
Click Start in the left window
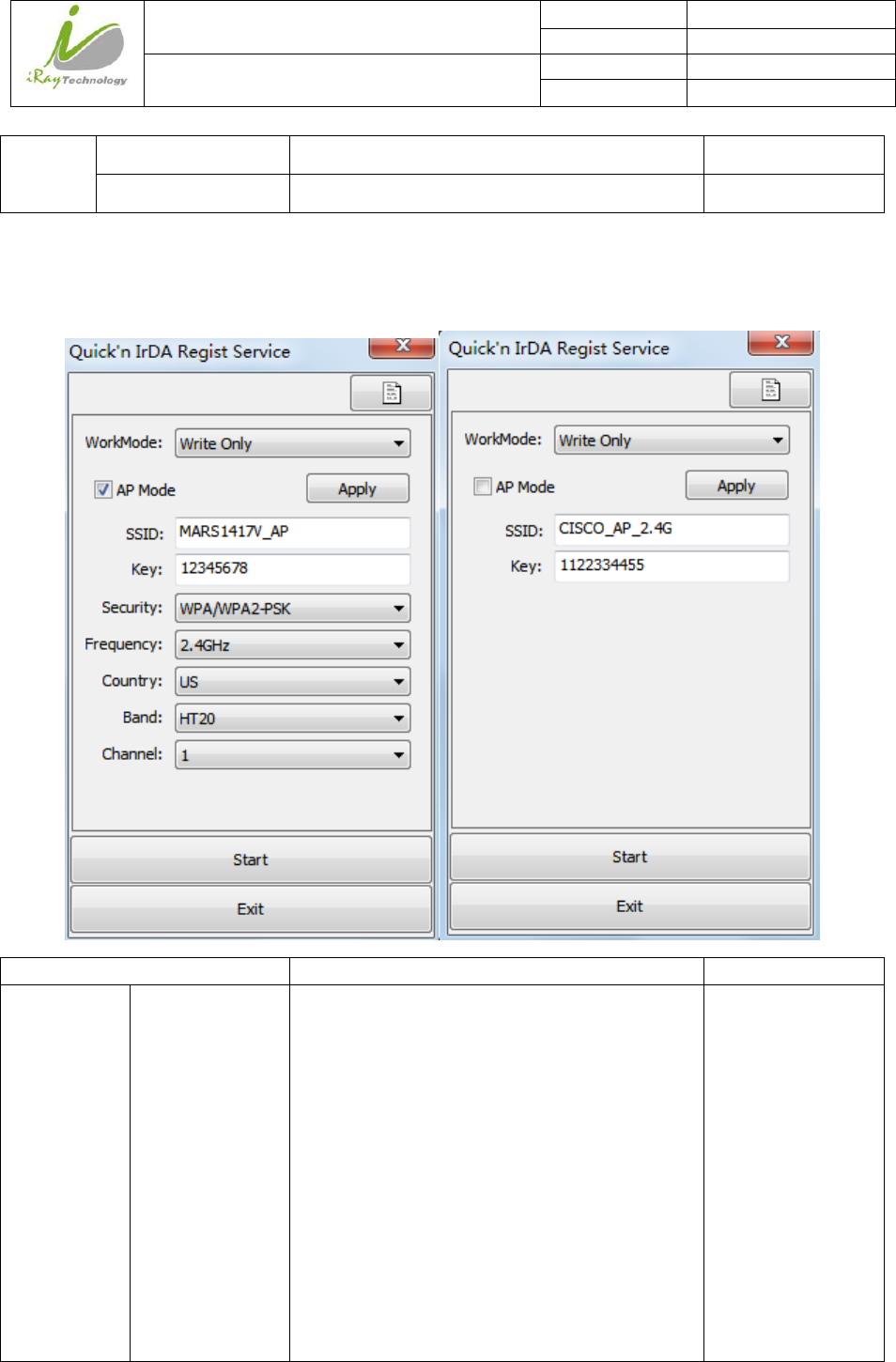coord(251,859)
